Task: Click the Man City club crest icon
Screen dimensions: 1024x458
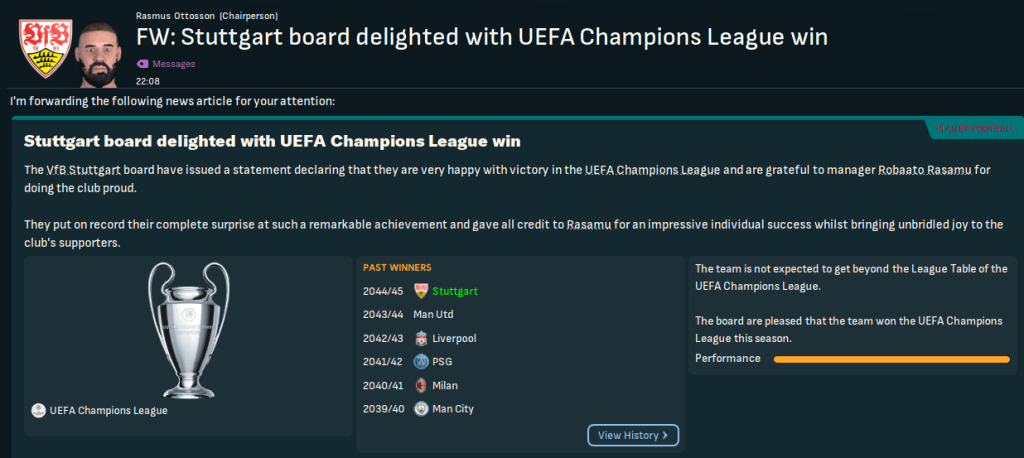Action: coord(422,408)
